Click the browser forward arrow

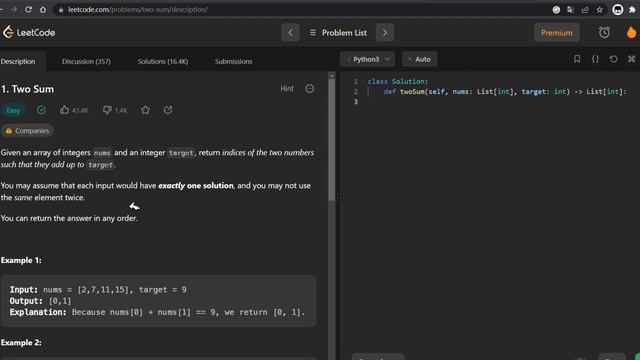point(13,9)
